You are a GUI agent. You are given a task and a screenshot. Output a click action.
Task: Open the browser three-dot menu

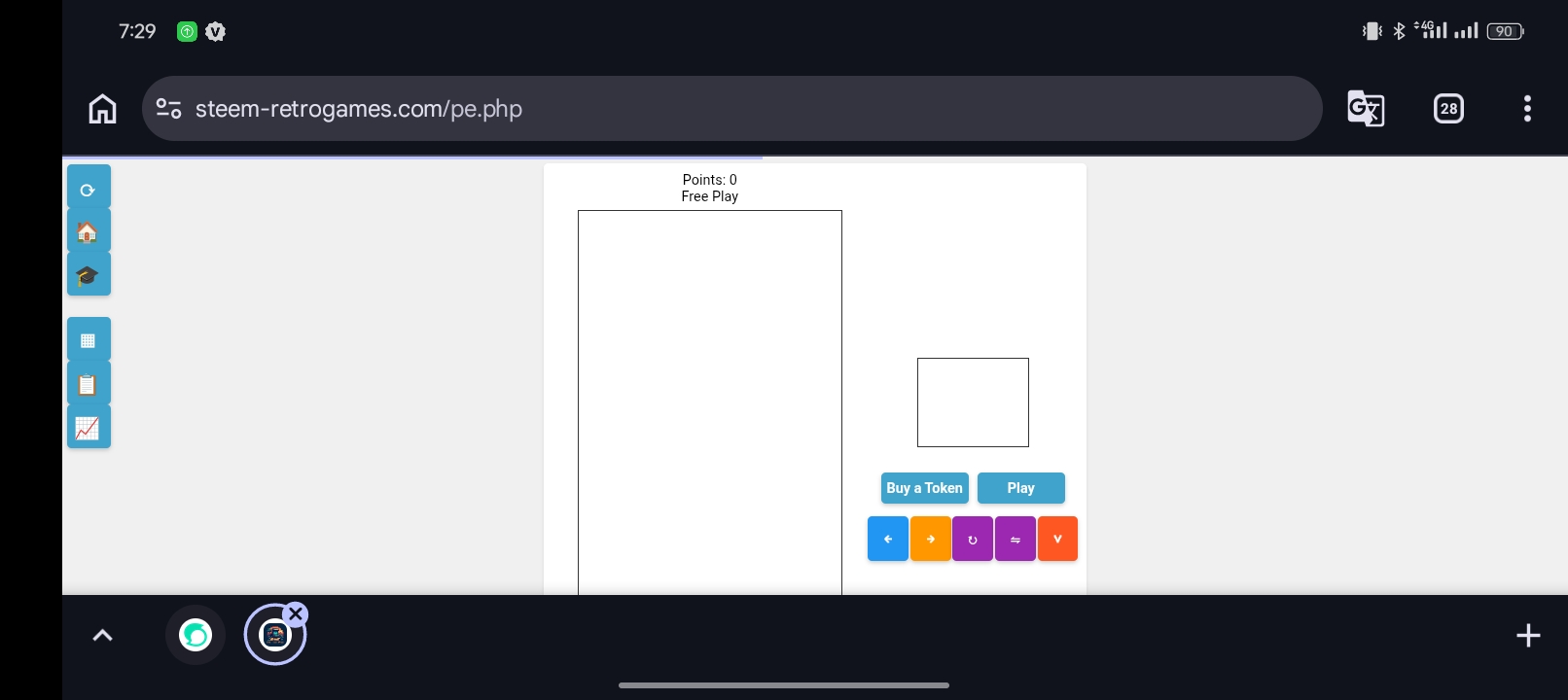tap(1527, 109)
